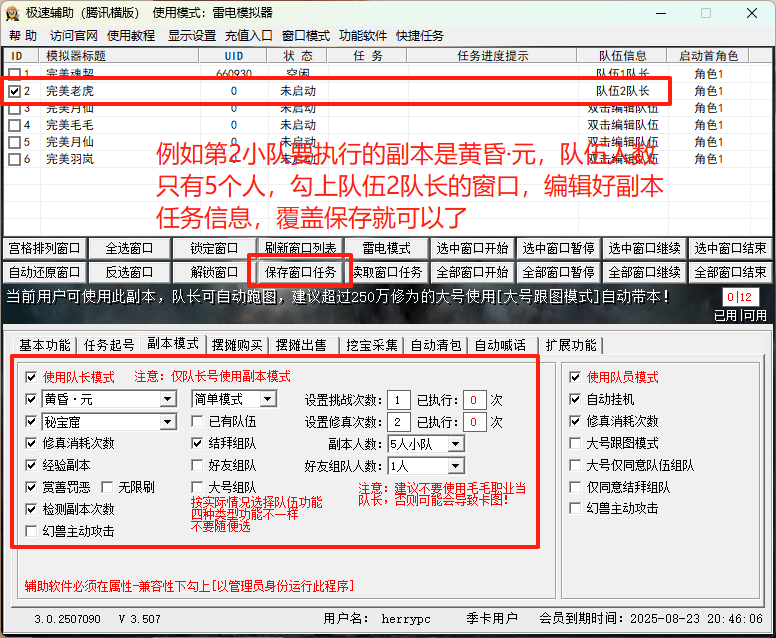
Task: Toggle the 结拜组队 checkbox
Action: [197, 443]
